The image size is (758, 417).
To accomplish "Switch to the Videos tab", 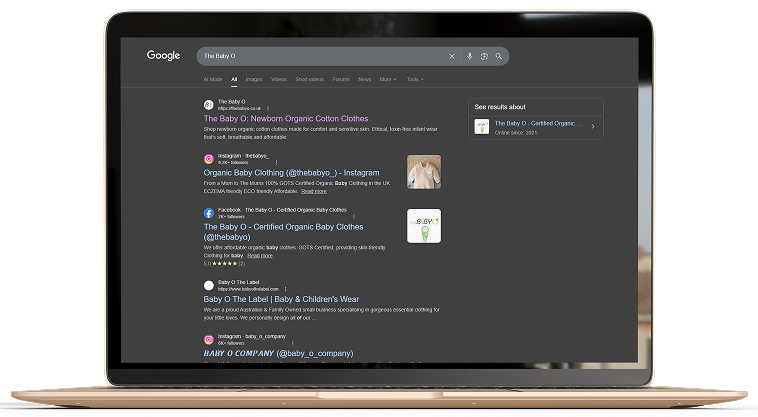I will pyautogui.click(x=278, y=79).
